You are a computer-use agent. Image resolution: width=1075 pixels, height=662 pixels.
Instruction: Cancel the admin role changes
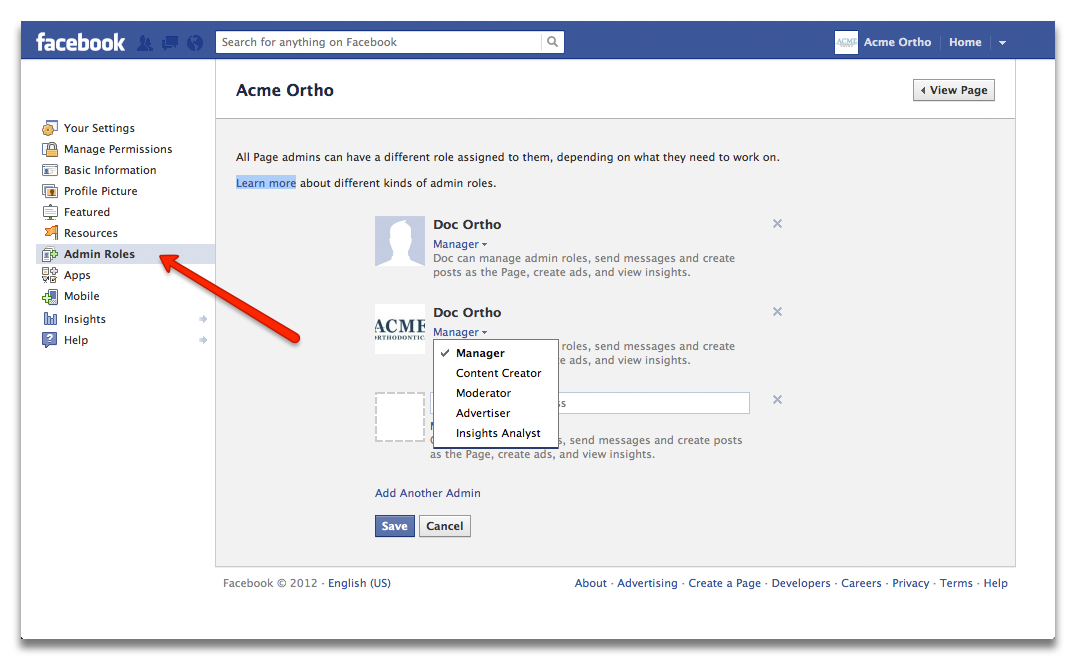[444, 526]
